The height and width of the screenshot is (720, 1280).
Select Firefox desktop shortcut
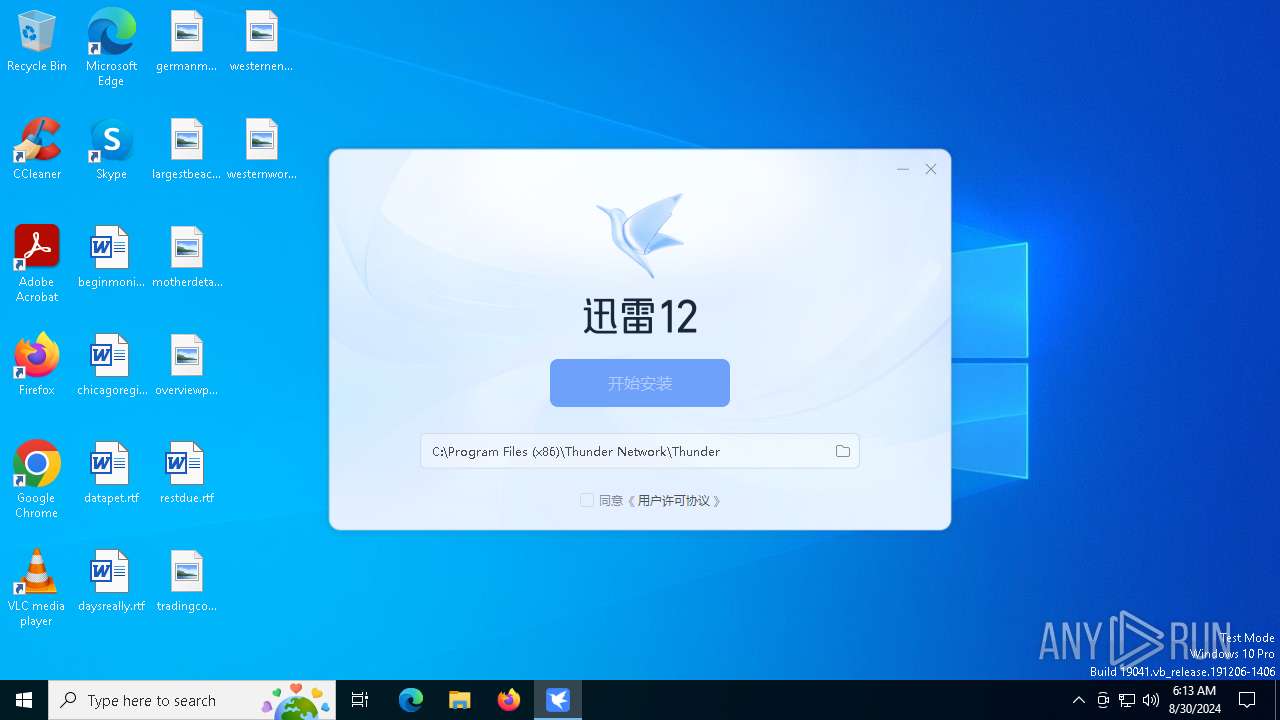tap(37, 366)
